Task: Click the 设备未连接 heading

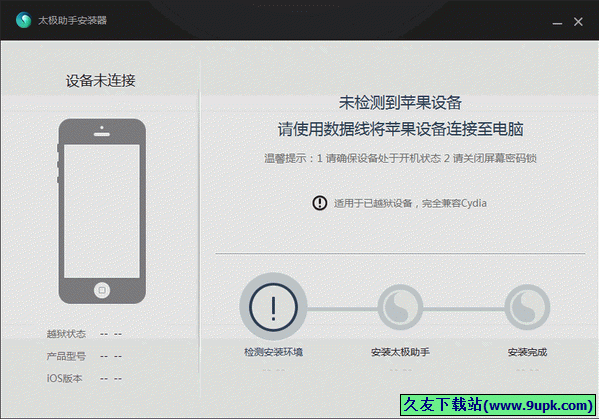Action: (100, 81)
